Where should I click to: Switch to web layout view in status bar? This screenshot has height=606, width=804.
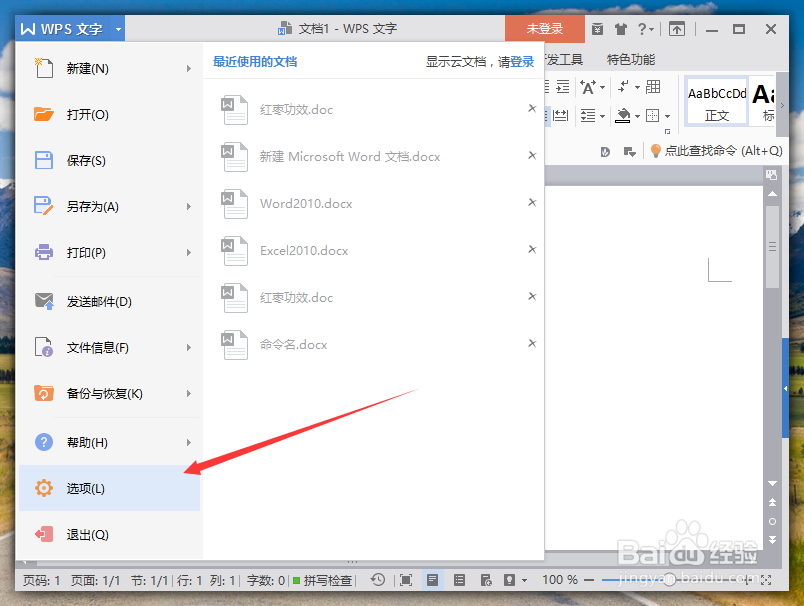click(486, 580)
